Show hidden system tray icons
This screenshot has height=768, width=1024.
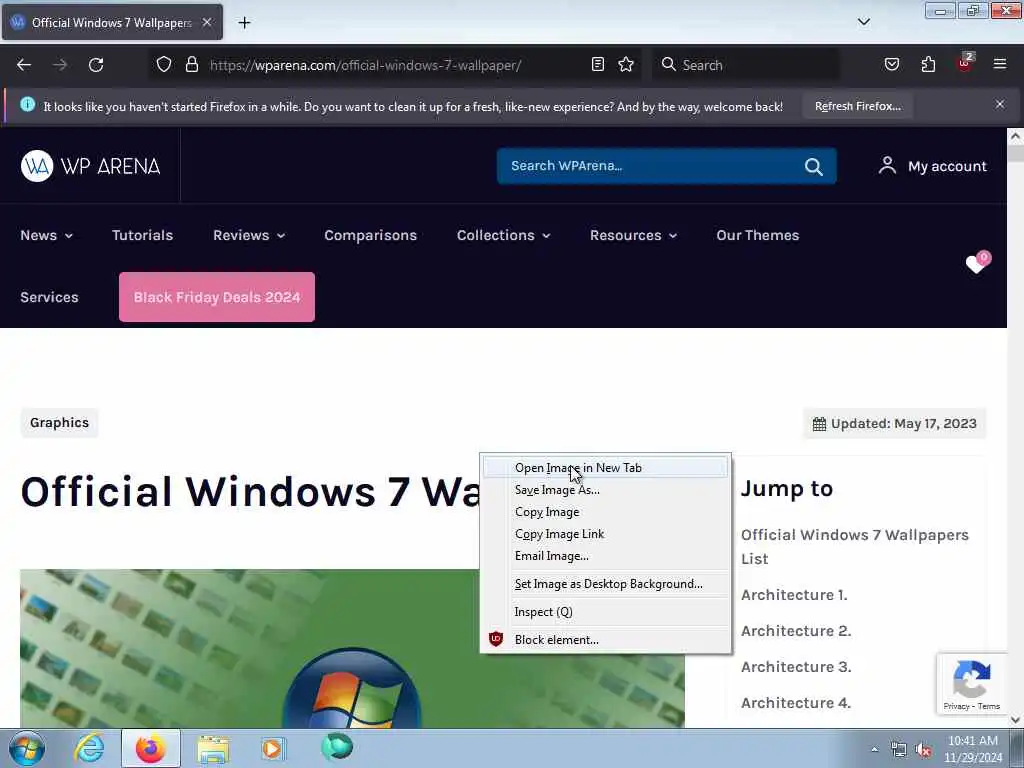[874, 750]
